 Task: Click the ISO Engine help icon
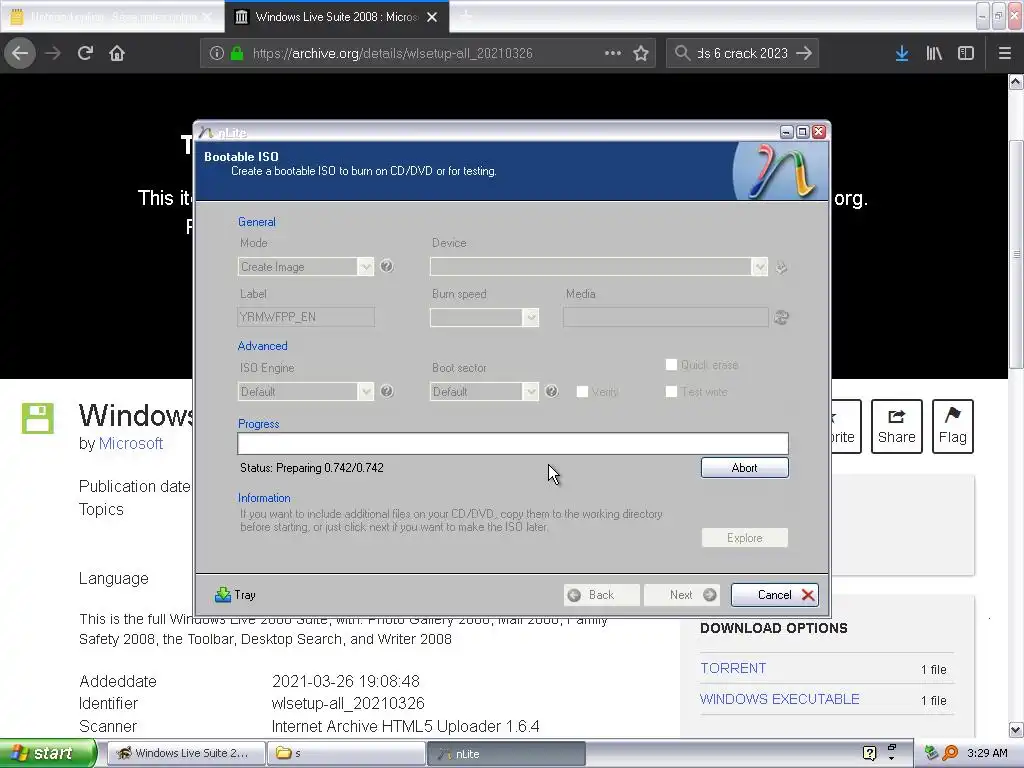387,391
